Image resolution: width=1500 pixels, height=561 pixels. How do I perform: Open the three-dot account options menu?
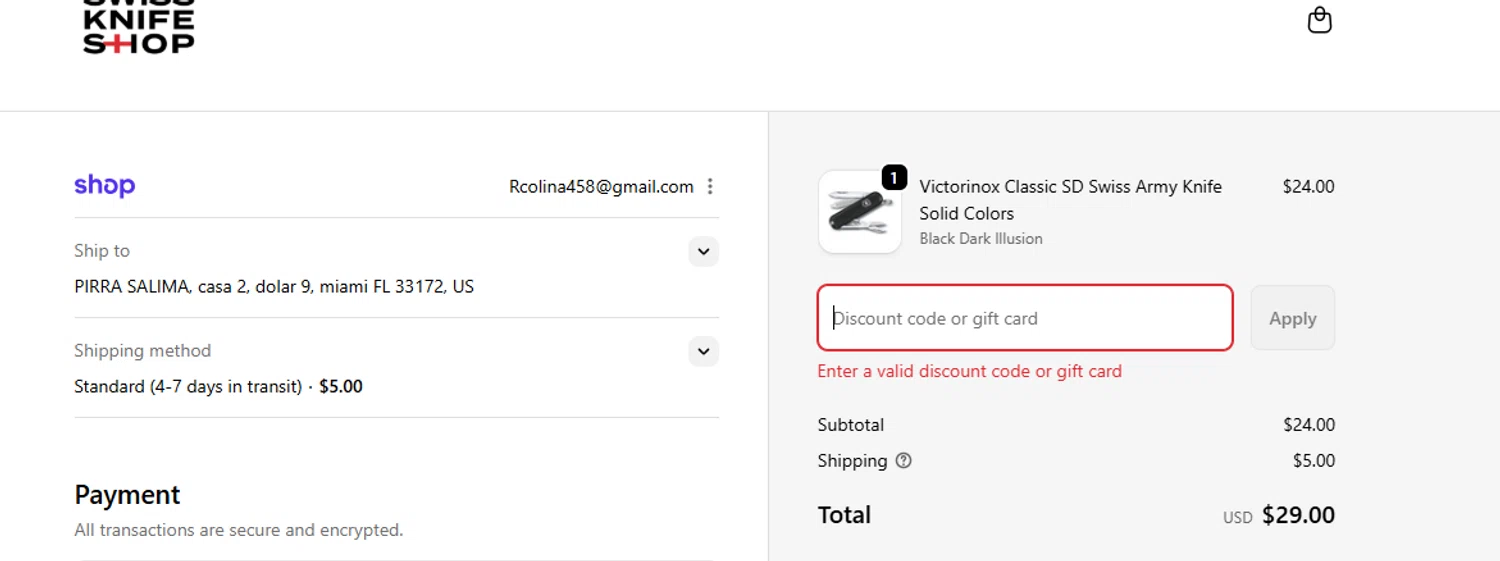(710, 187)
